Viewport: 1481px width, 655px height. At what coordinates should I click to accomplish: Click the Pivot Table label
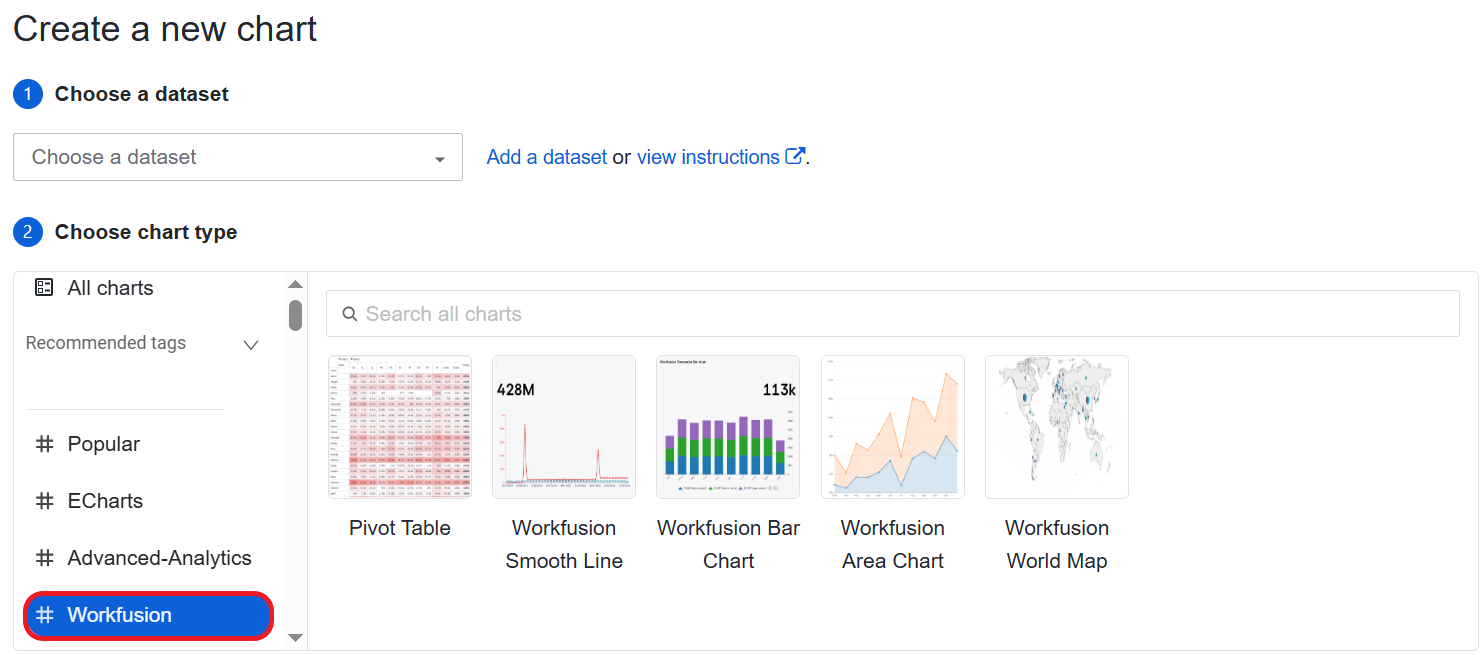pos(400,528)
